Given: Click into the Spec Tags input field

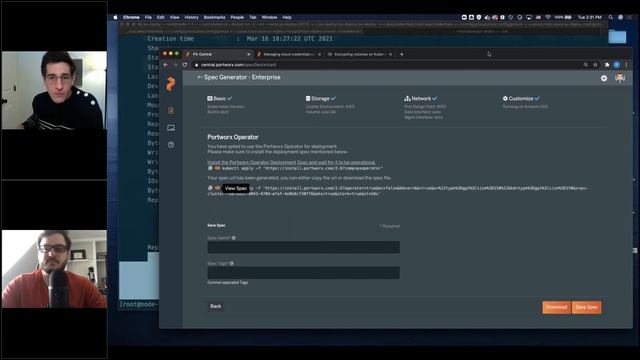Looking at the screenshot, I should pos(303,273).
